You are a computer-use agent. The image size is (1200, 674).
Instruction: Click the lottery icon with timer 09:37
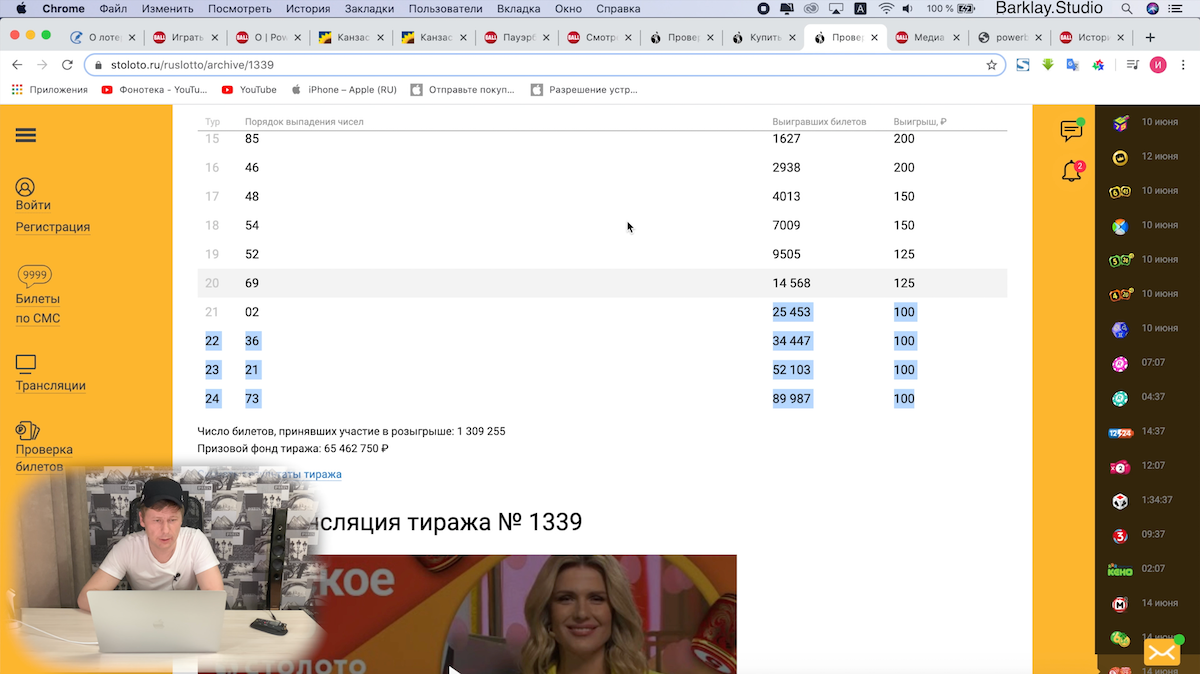1120,535
